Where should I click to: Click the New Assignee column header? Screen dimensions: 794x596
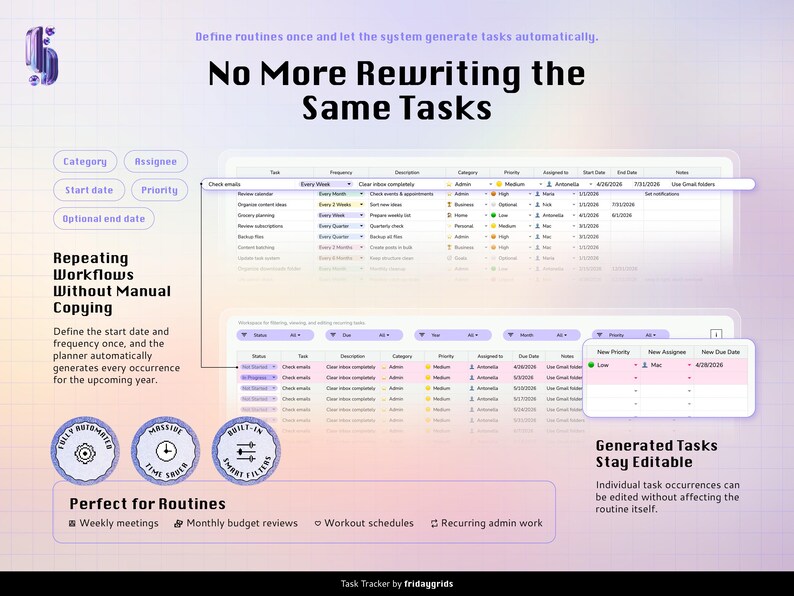click(x=667, y=351)
